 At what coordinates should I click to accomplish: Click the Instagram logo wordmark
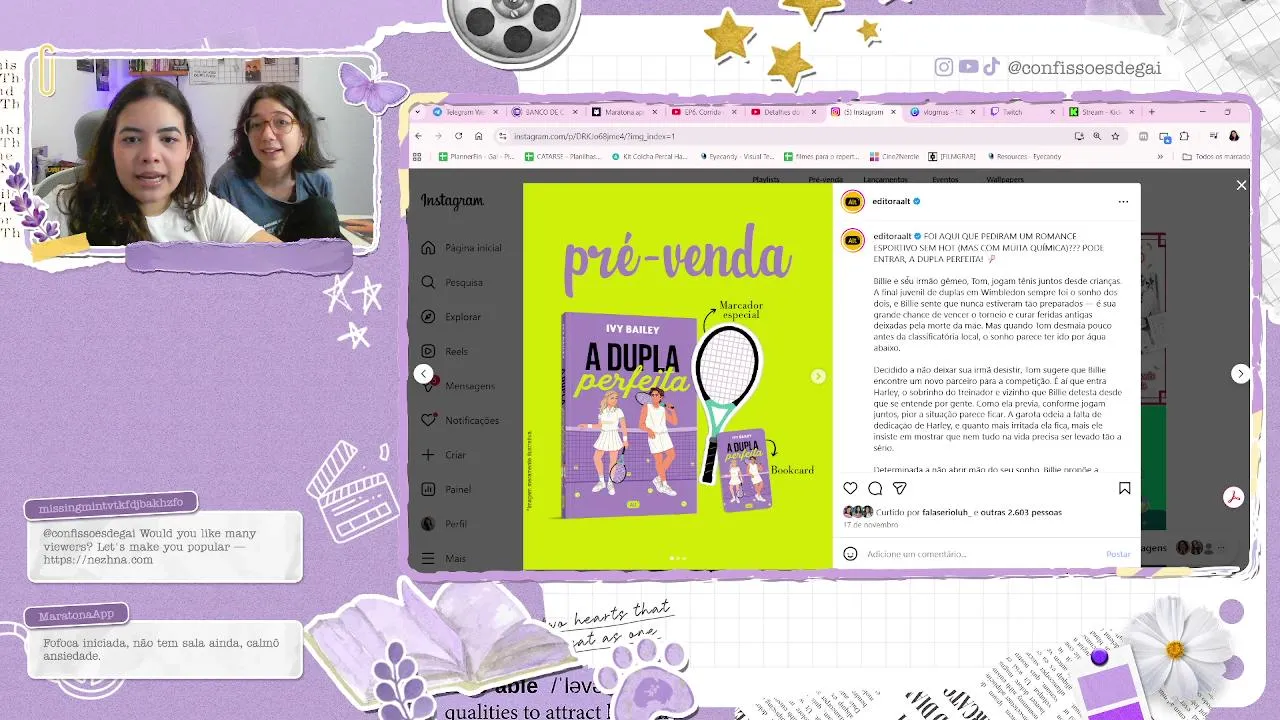point(452,201)
